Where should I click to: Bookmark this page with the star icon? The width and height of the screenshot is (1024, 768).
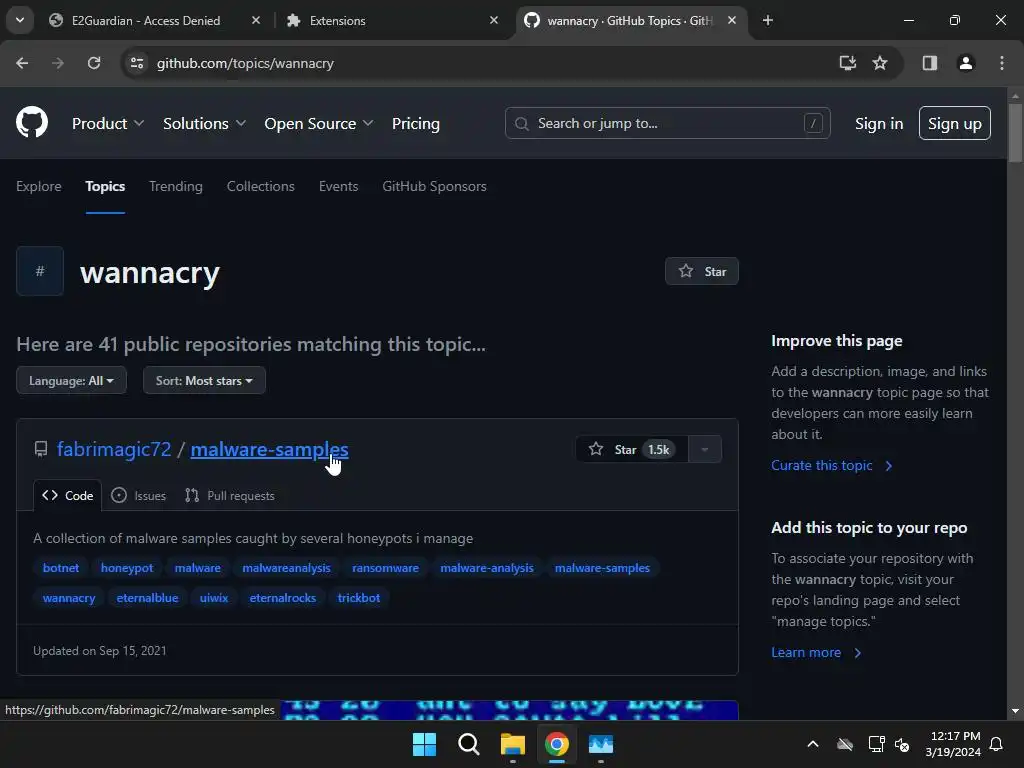tap(880, 63)
